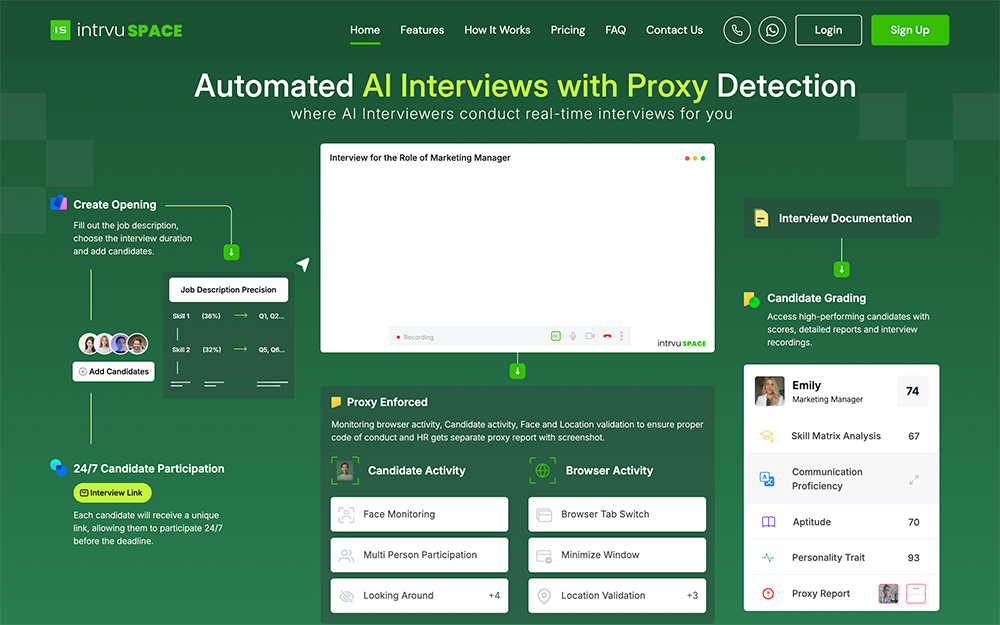The width and height of the screenshot is (1000, 625).
Task: End the call with red hang-up icon
Action: (x=607, y=336)
